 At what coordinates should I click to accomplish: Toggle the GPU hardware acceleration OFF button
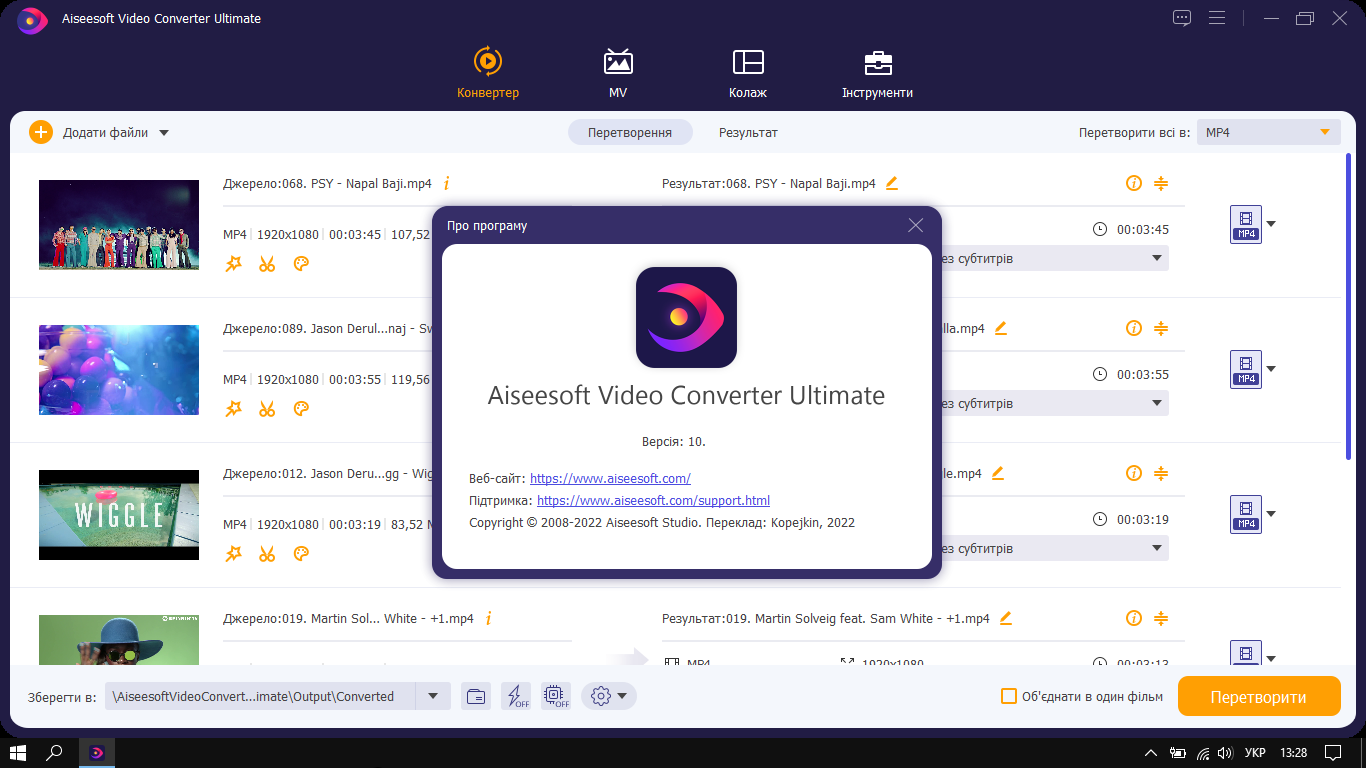pos(556,696)
